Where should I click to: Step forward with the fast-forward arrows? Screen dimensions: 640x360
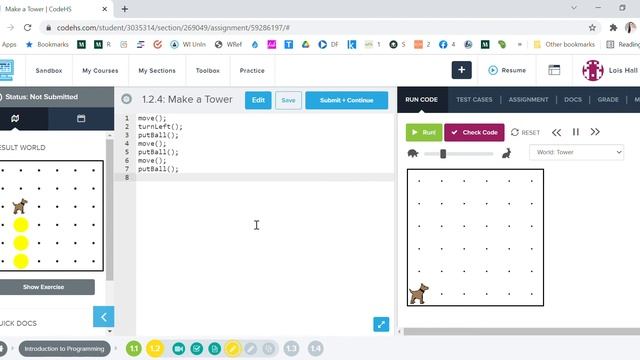tap(595, 132)
